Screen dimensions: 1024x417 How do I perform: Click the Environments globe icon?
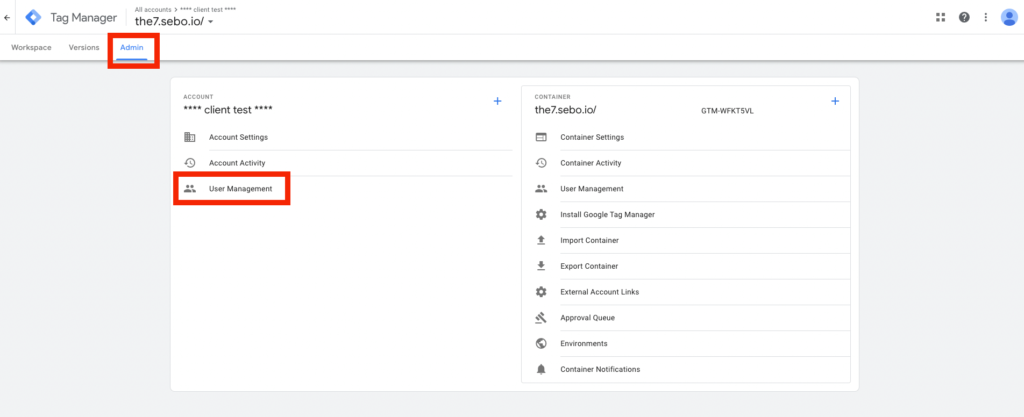pos(541,343)
